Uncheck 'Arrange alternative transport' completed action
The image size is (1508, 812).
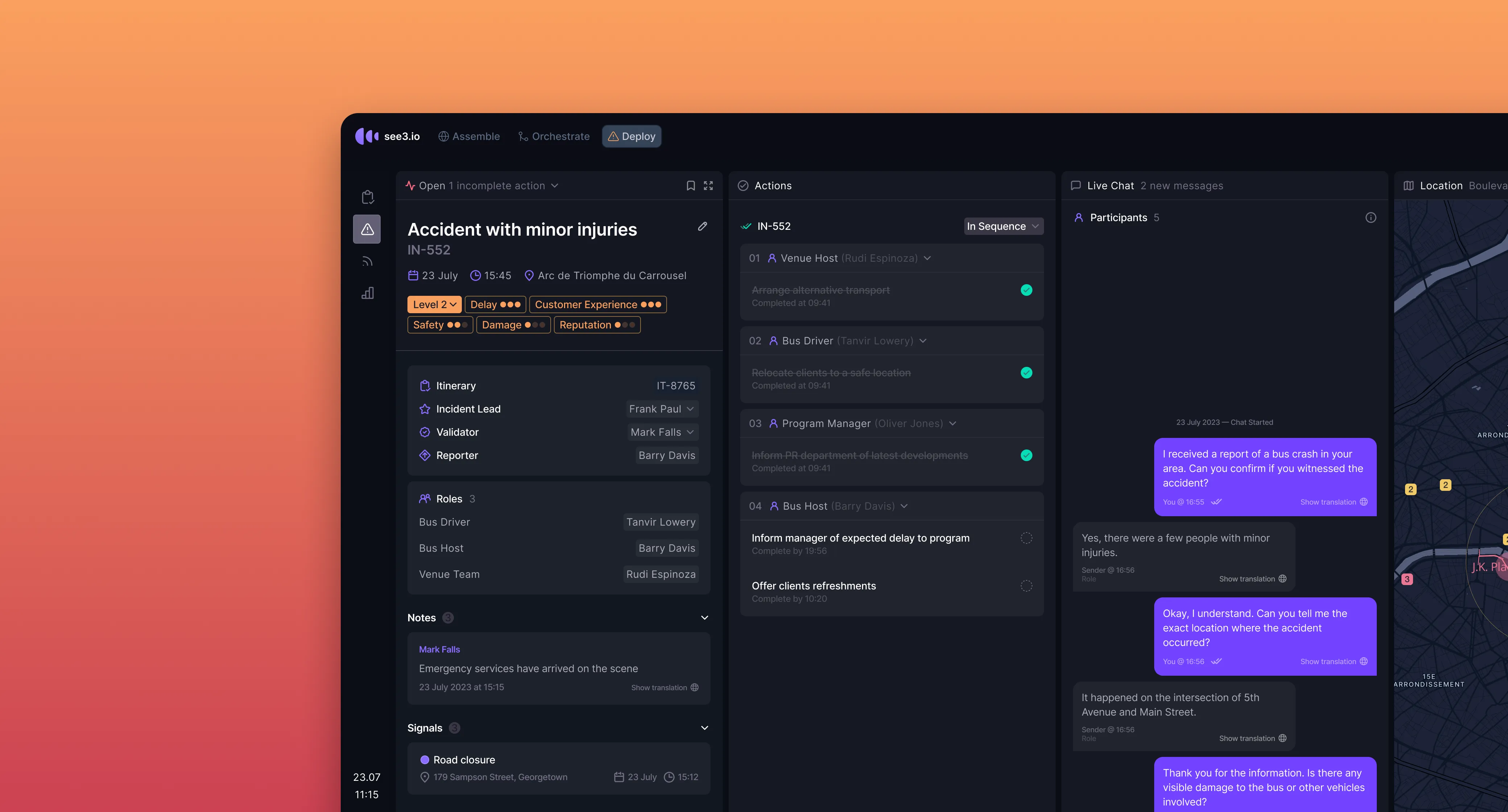point(1026,290)
